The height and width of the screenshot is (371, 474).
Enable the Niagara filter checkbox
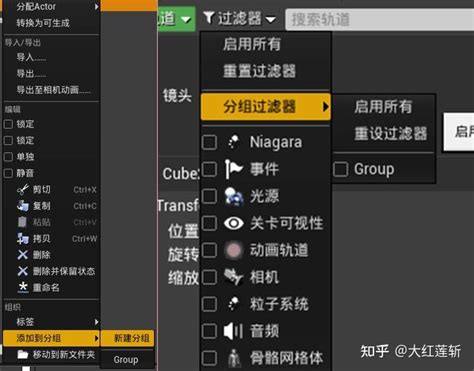[x=209, y=142]
